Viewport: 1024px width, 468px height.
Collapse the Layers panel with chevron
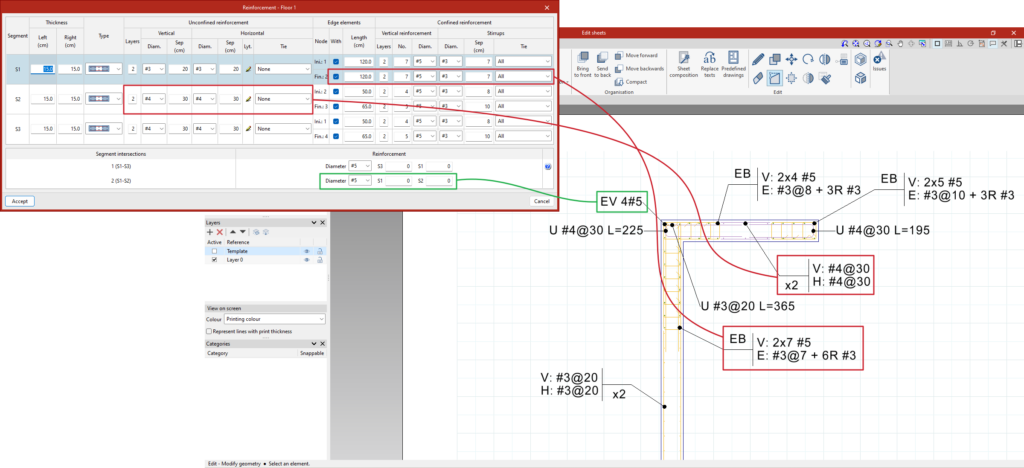tap(314, 223)
